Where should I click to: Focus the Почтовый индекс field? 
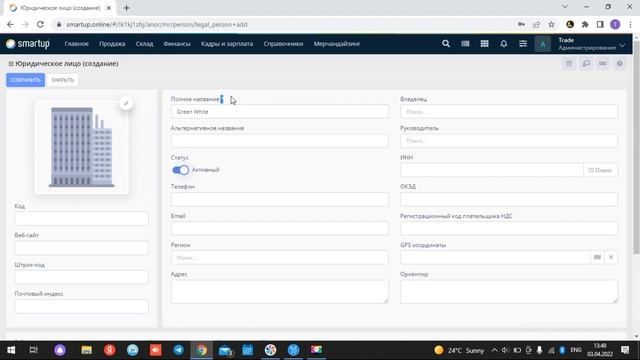pos(82,307)
